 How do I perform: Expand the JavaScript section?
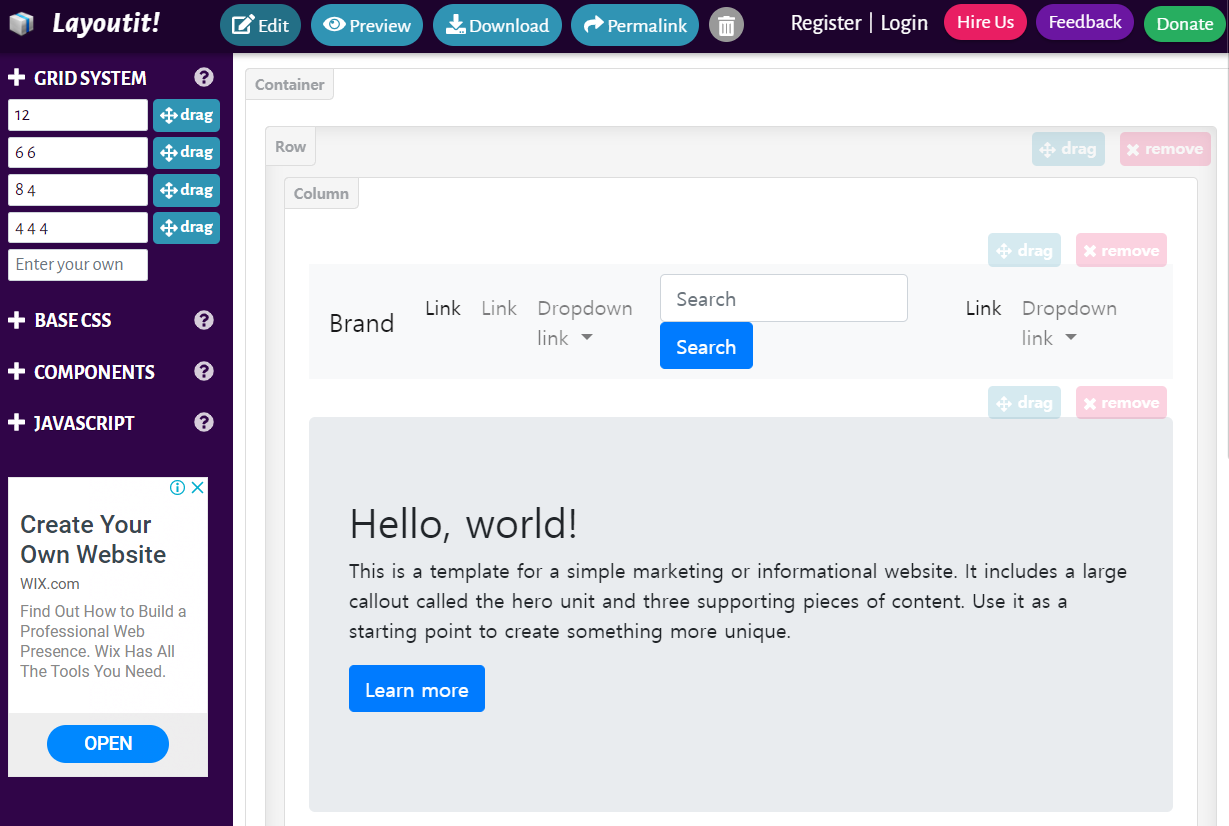click(x=71, y=423)
